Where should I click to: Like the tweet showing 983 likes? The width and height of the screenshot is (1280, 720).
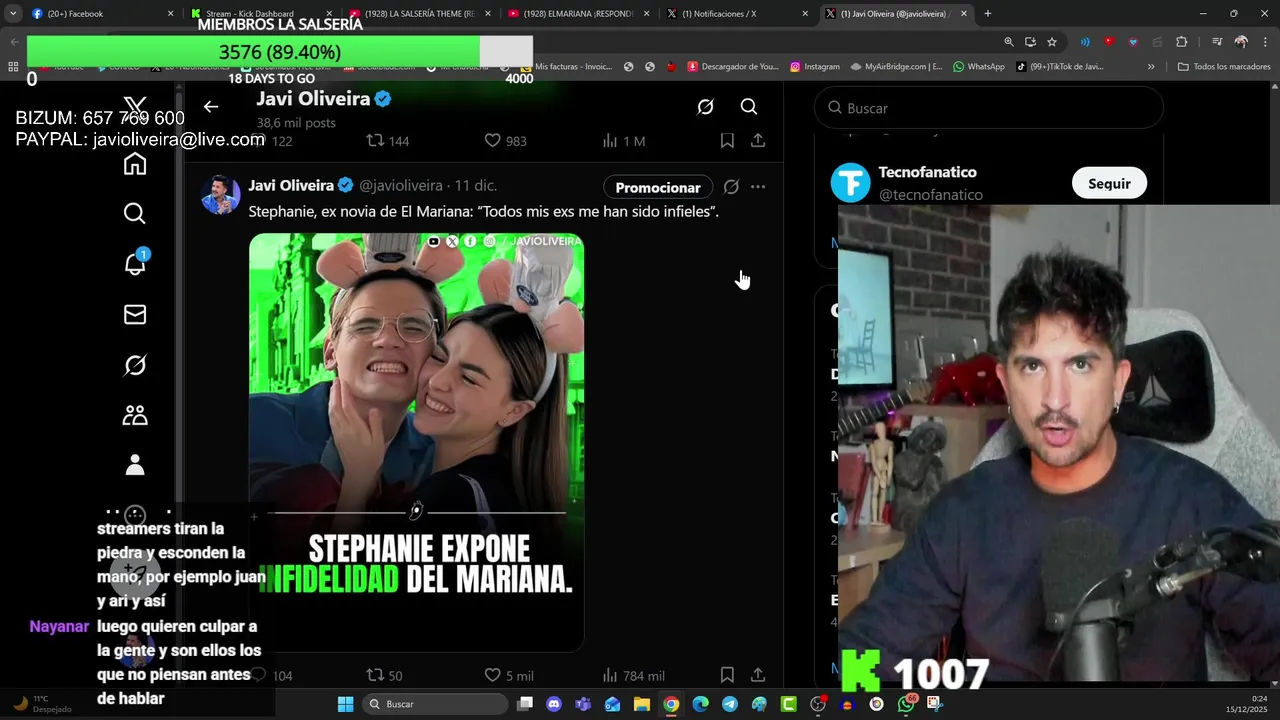505,141
